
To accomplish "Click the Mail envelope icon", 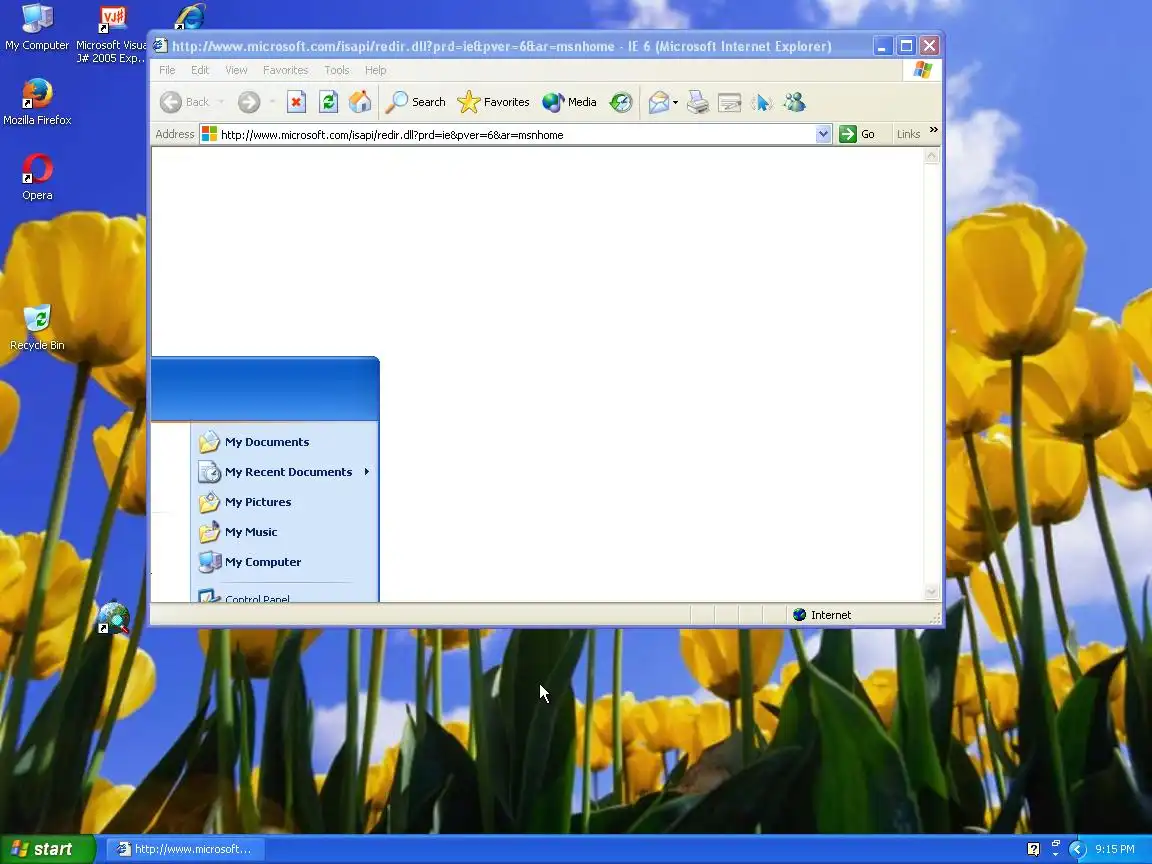I will tap(659, 102).
